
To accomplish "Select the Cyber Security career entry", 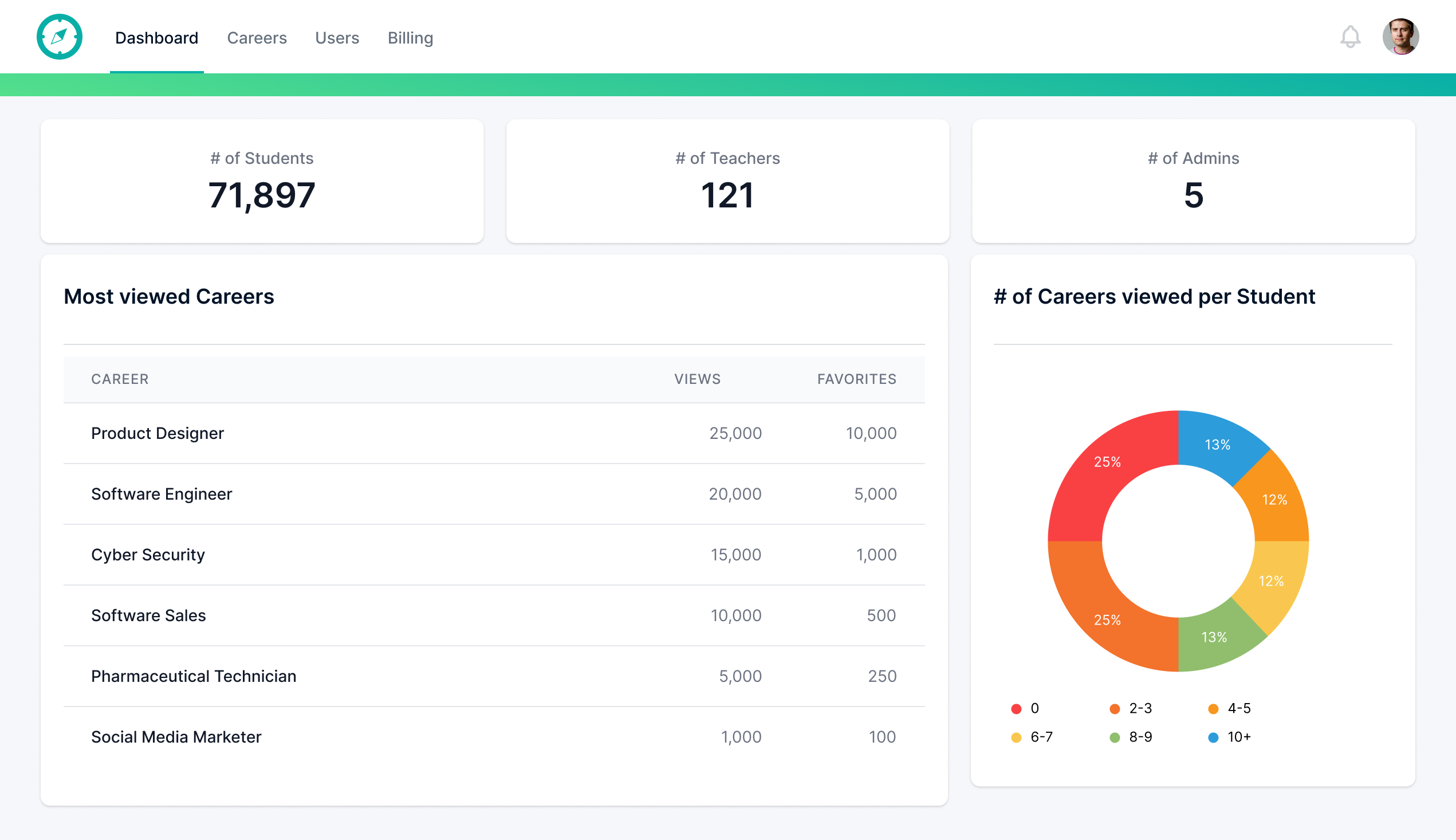I will (x=148, y=555).
